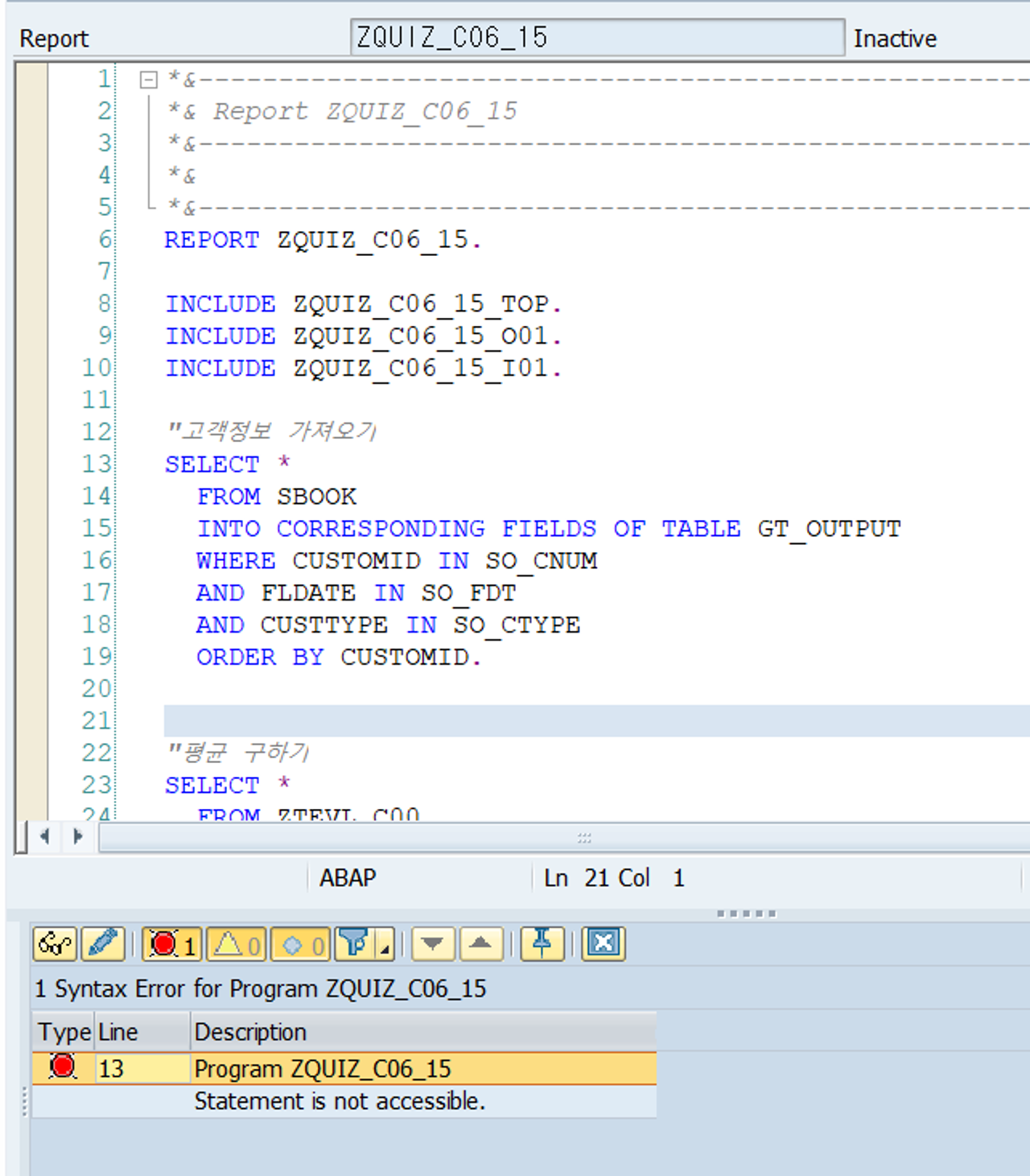Click the 'Ln 21 Col 1' position indicator
The height and width of the screenshot is (1176, 1030).
614,877
